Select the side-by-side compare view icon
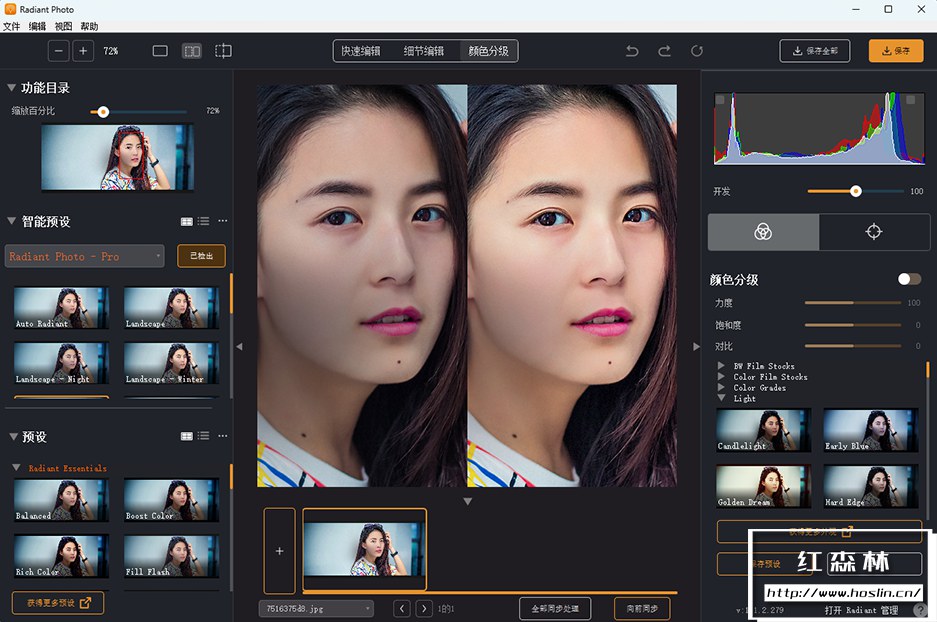 [192, 51]
